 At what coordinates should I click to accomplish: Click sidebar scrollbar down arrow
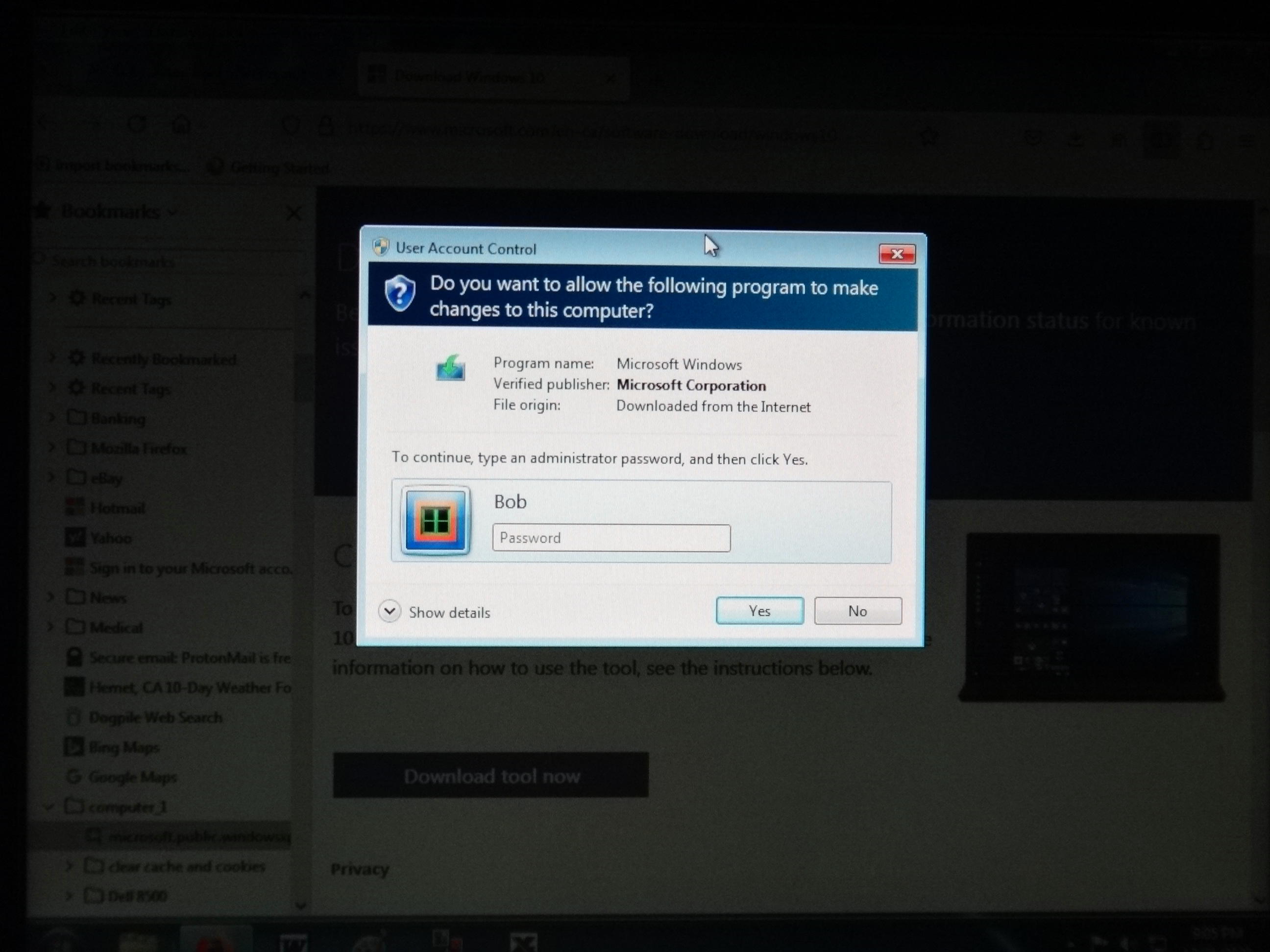click(x=301, y=905)
